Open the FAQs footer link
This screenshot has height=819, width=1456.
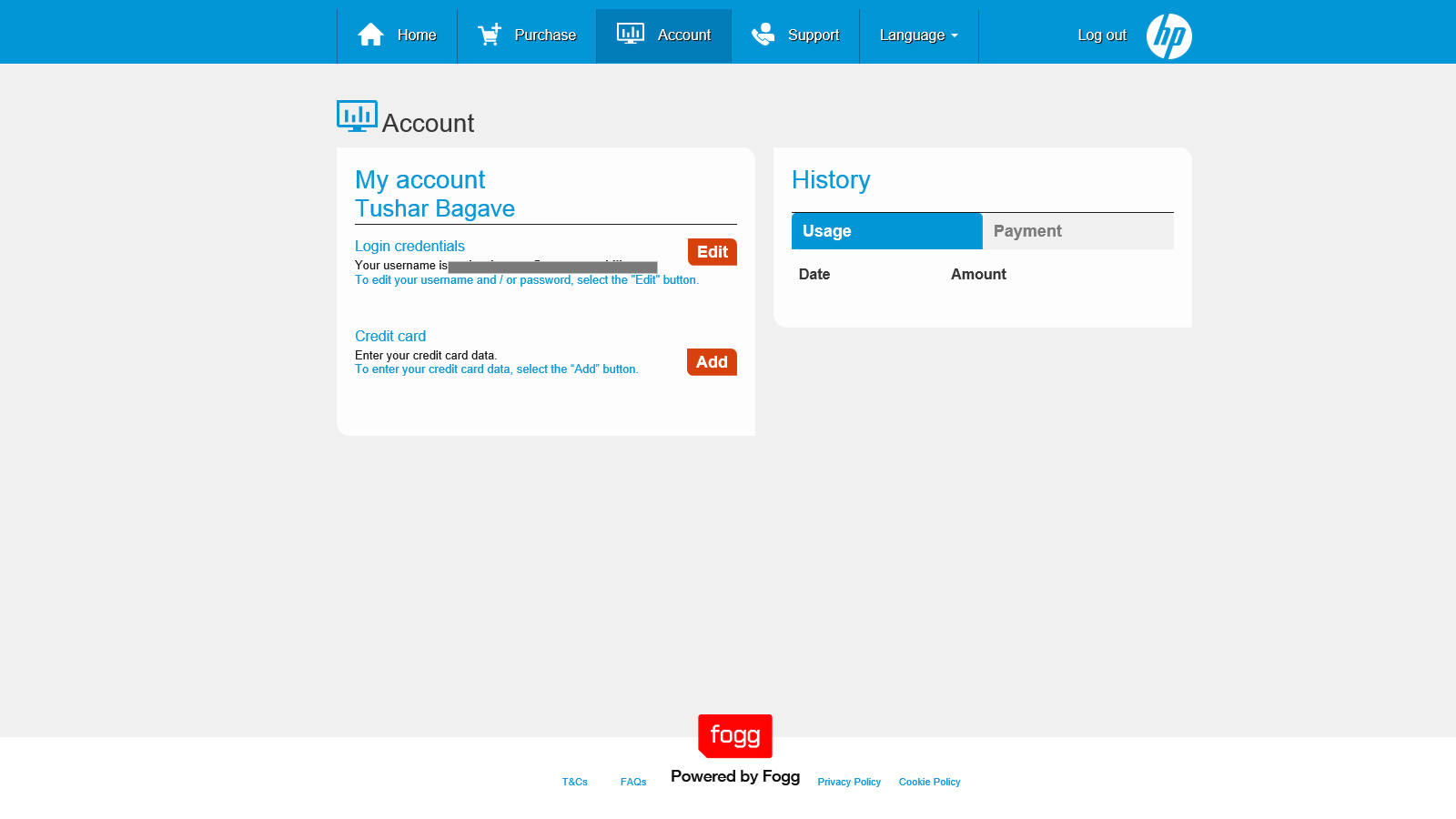click(x=633, y=782)
